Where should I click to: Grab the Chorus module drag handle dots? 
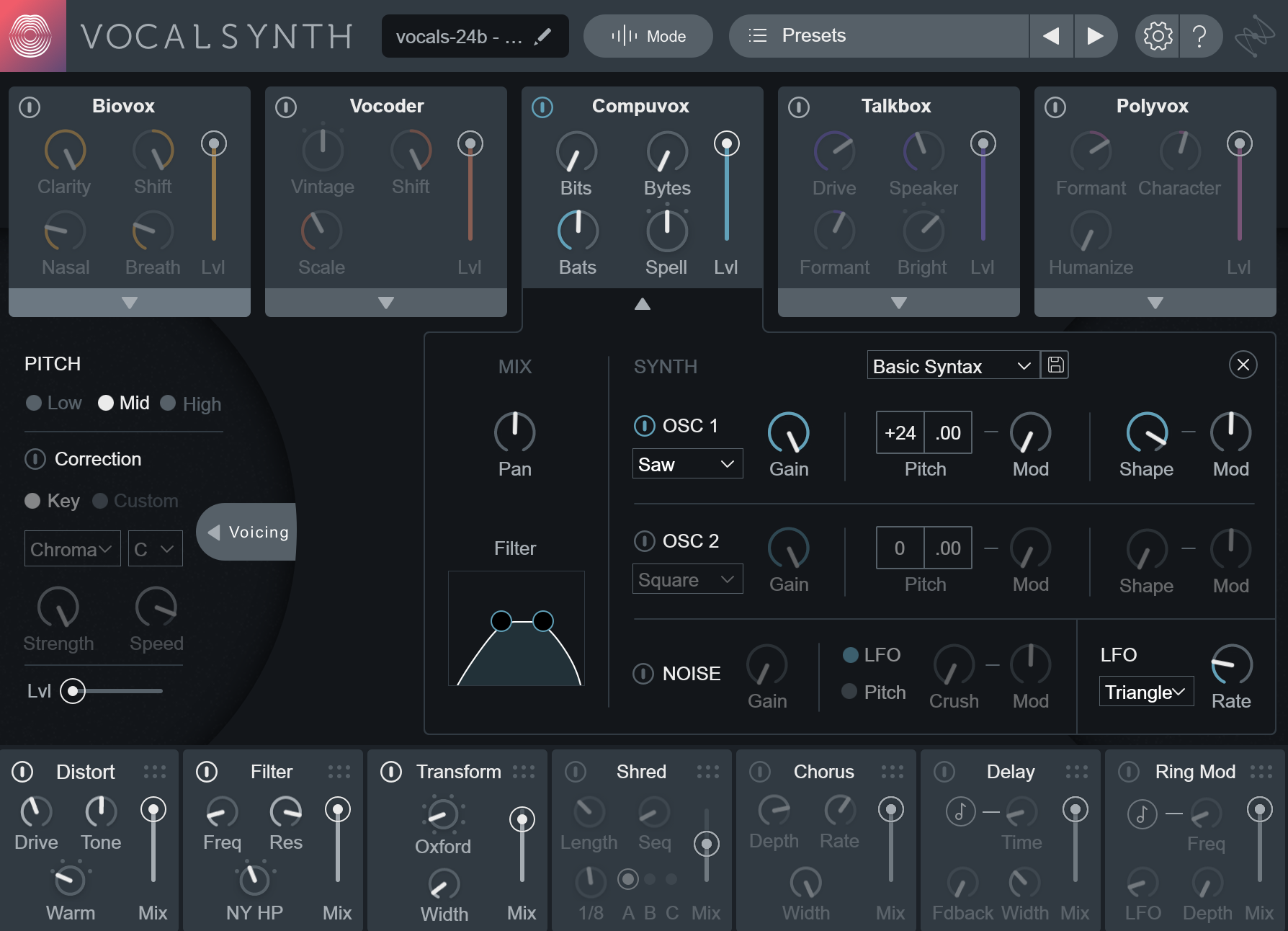coord(893,772)
